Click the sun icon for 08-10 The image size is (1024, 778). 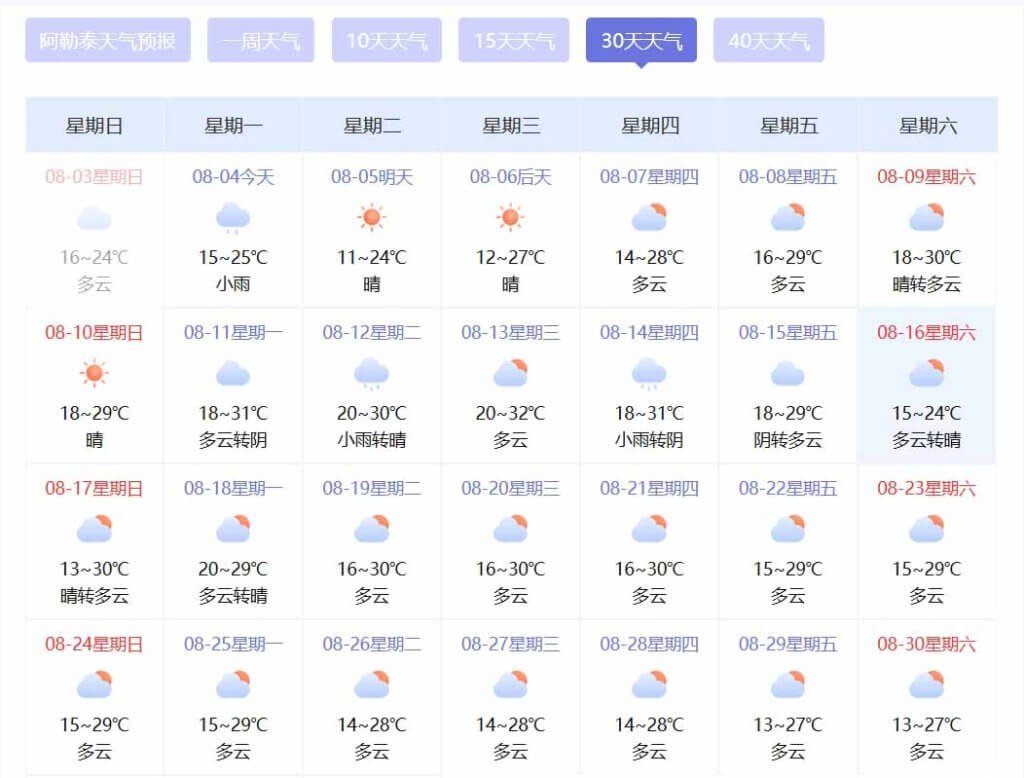[x=94, y=373]
